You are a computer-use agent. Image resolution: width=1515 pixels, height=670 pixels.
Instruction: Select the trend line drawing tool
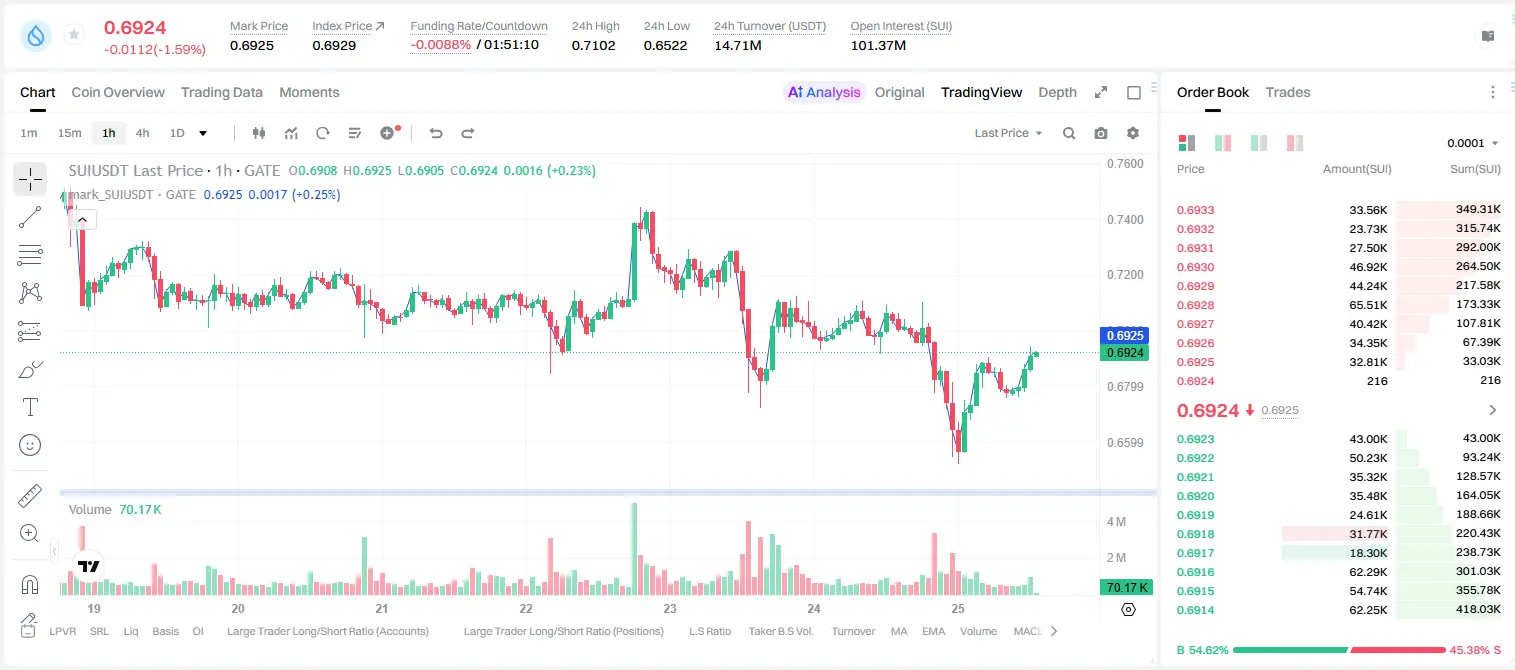coord(30,217)
